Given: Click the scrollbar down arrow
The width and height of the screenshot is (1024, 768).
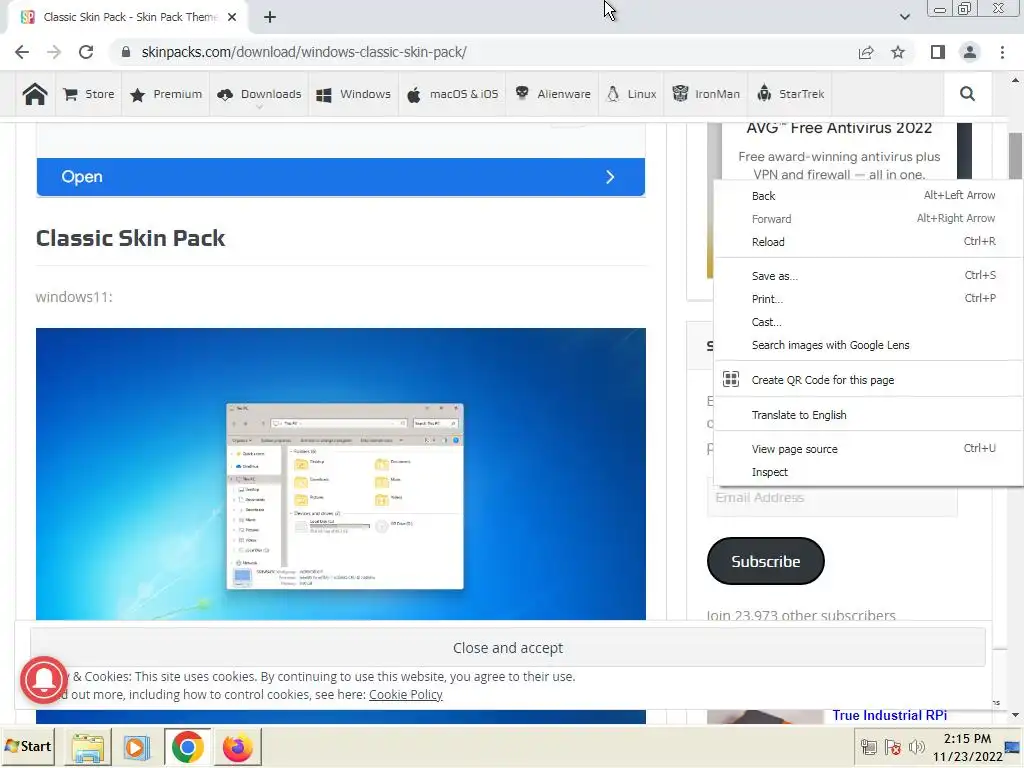Looking at the screenshot, I should (1015, 716).
